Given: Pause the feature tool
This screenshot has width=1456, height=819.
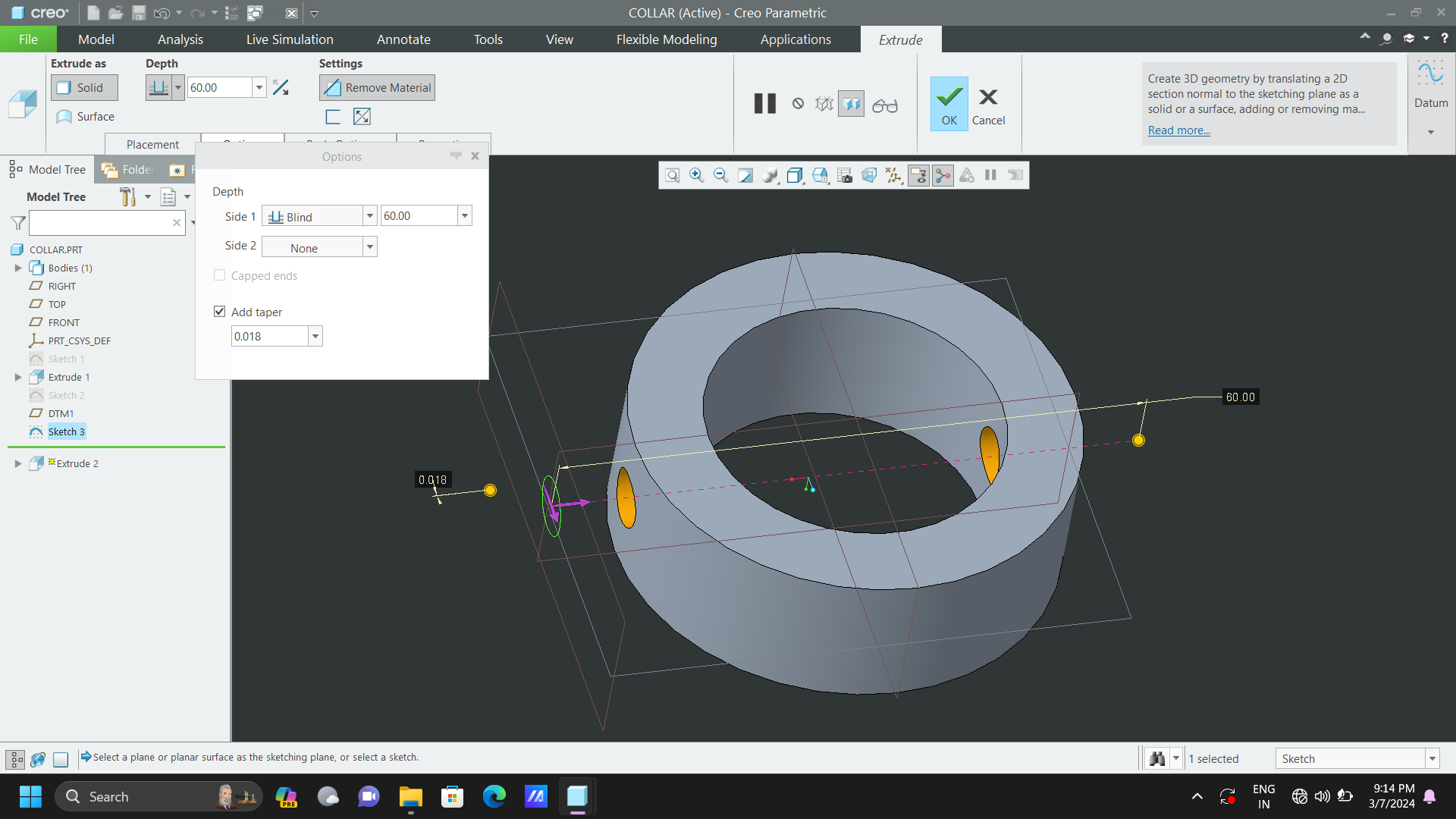Looking at the screenshot, I should pos(765,104).
